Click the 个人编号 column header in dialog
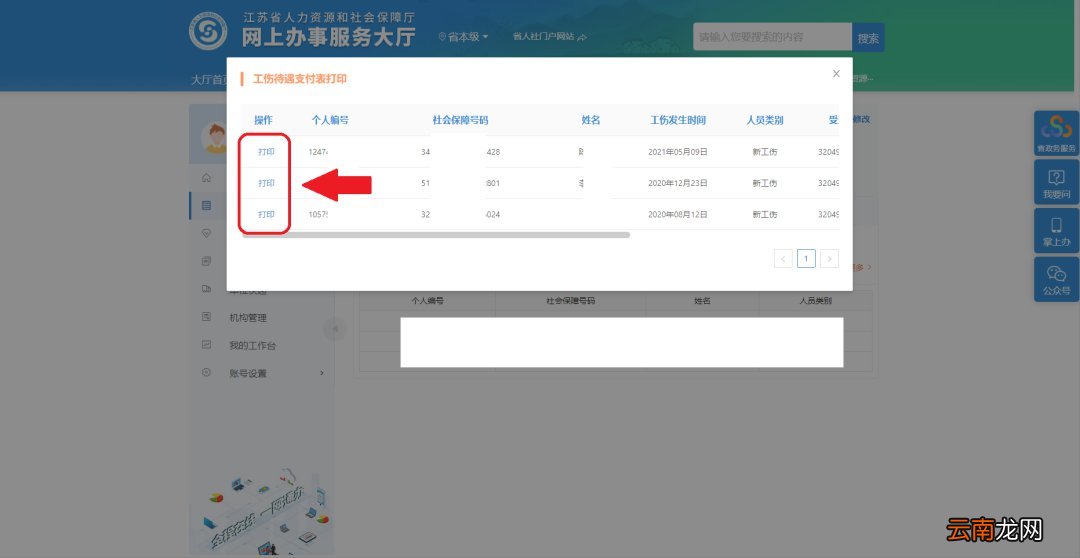The width and height of the screenshot is (1080, 558). click(x=330, y=120)
